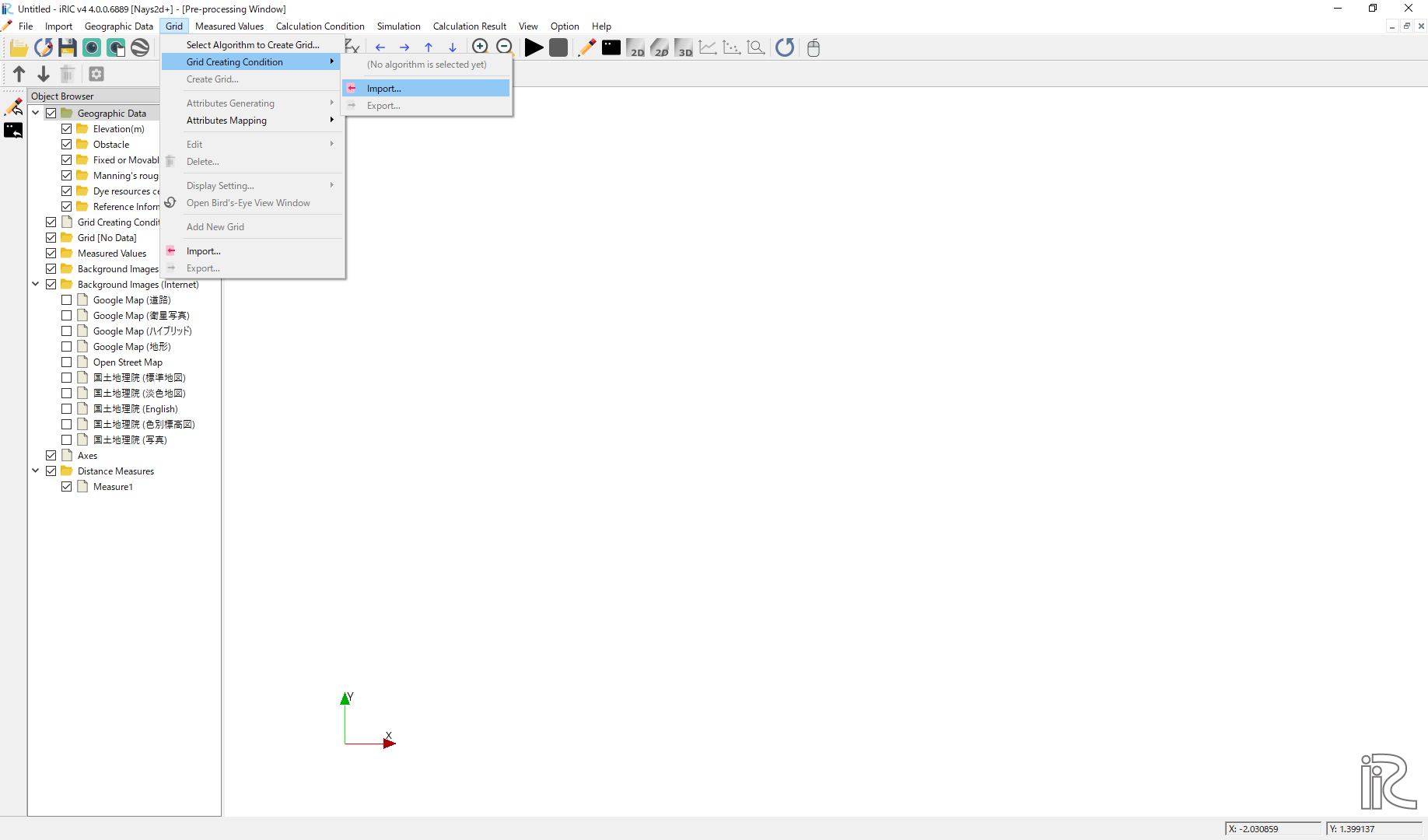The image size is (1428, 840).
Task: Click the Reload project icon in toolbar
Action: pyautogui.click(x=44, y=48)
